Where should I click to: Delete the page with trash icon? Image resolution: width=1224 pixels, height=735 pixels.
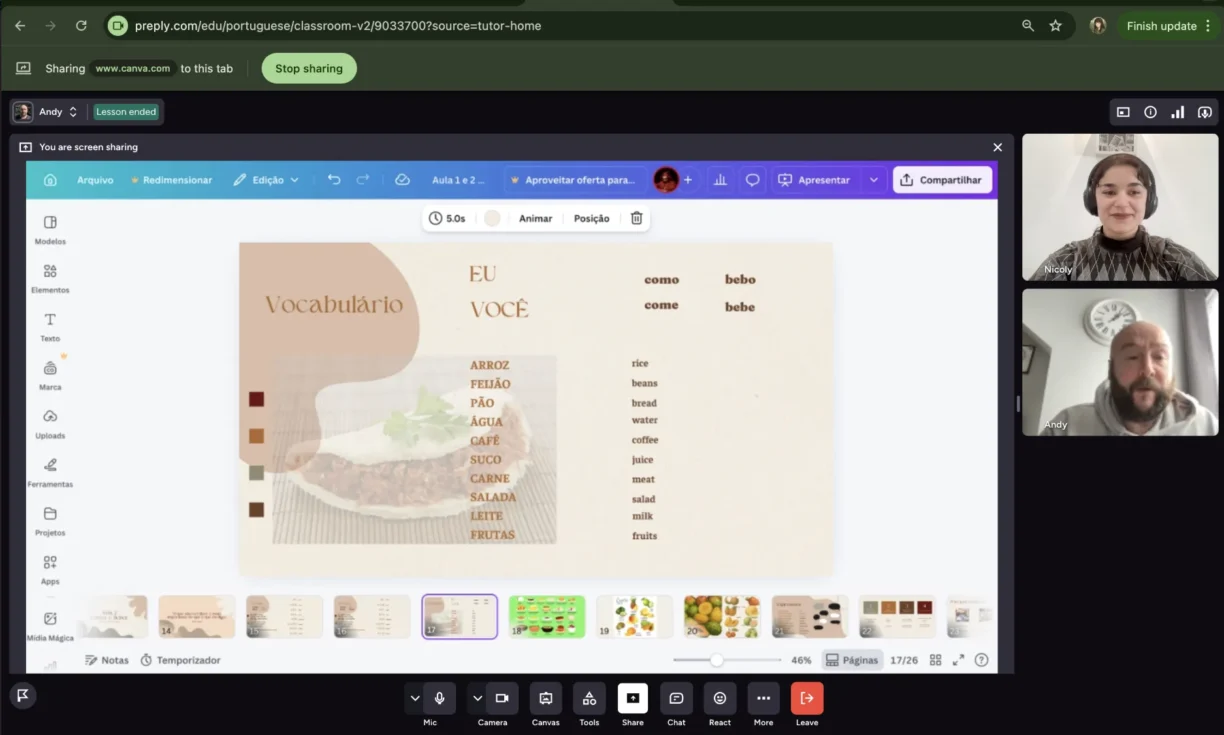(636, 218)
